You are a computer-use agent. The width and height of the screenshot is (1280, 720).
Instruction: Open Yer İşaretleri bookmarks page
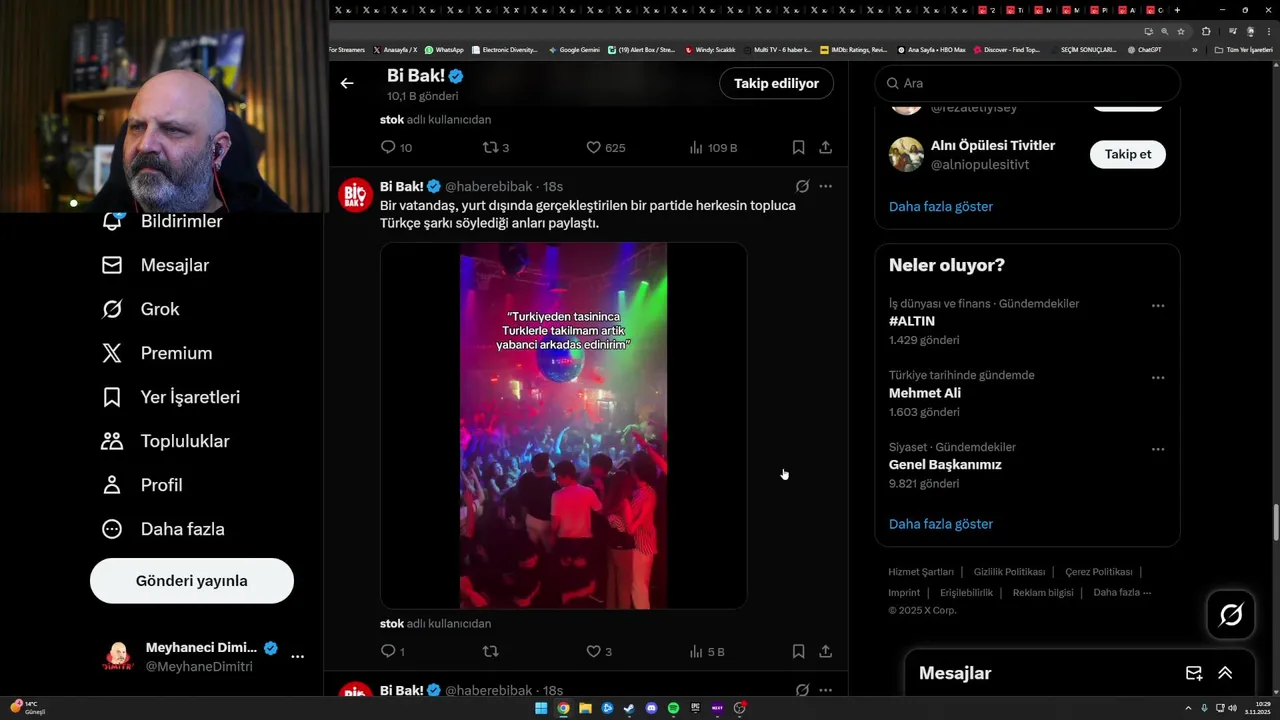tap(171, 397)
